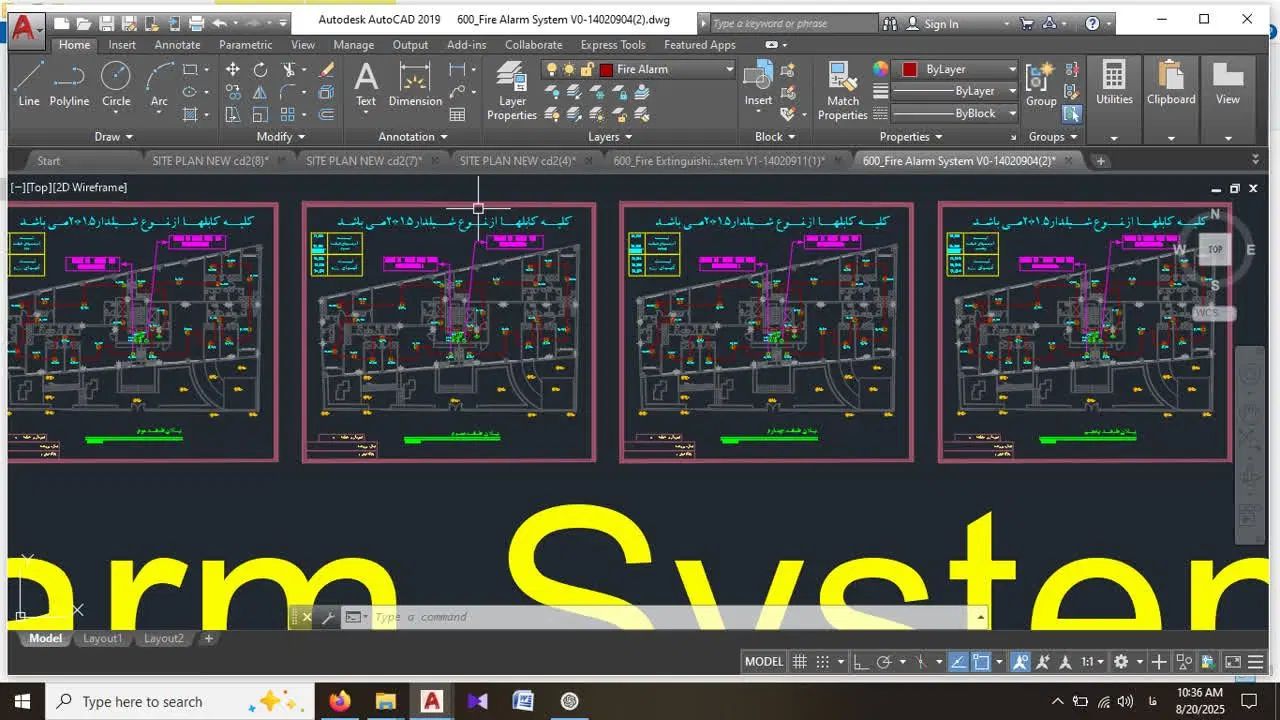The image size is (1280, 720).
Task: Switch to the Annotate ribbon tab
Action: click(177, 45)
